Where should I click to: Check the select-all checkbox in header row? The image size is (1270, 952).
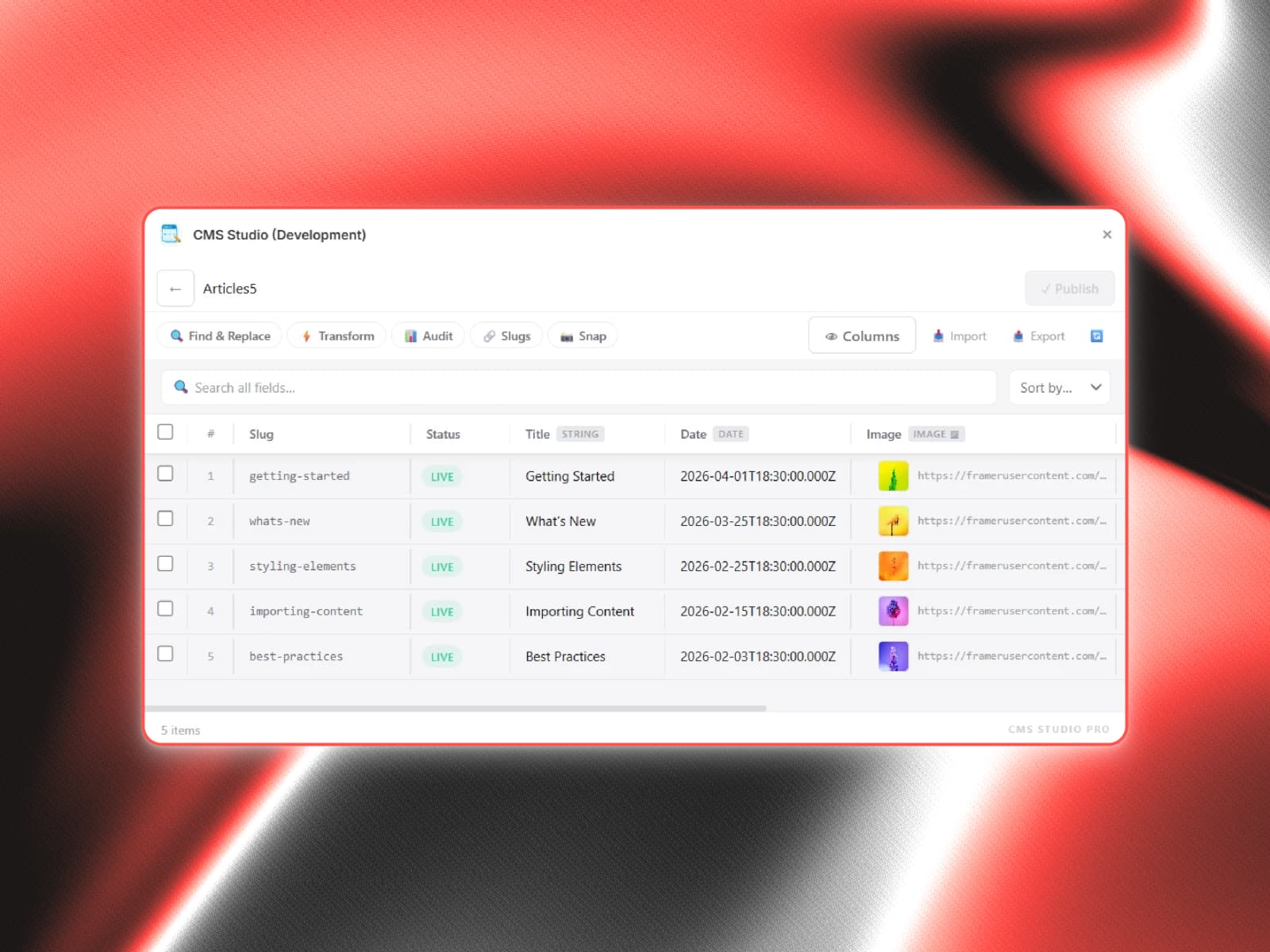point(166,432)
